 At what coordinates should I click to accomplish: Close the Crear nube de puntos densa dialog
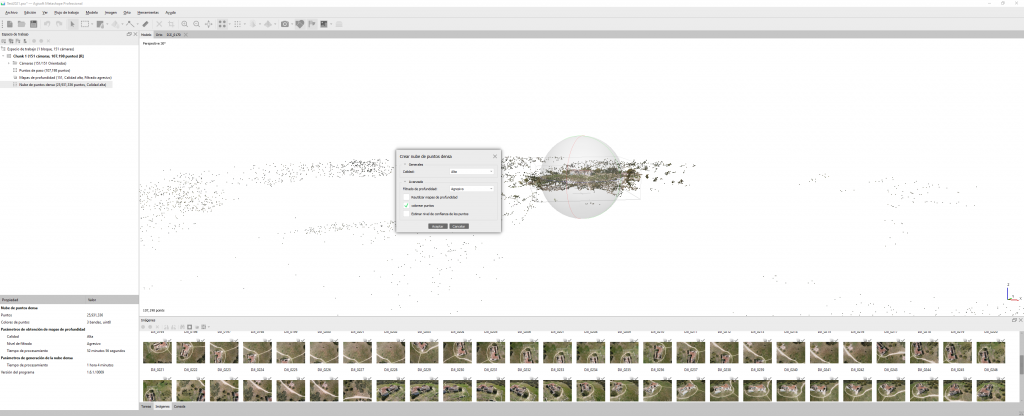(494, 156)
